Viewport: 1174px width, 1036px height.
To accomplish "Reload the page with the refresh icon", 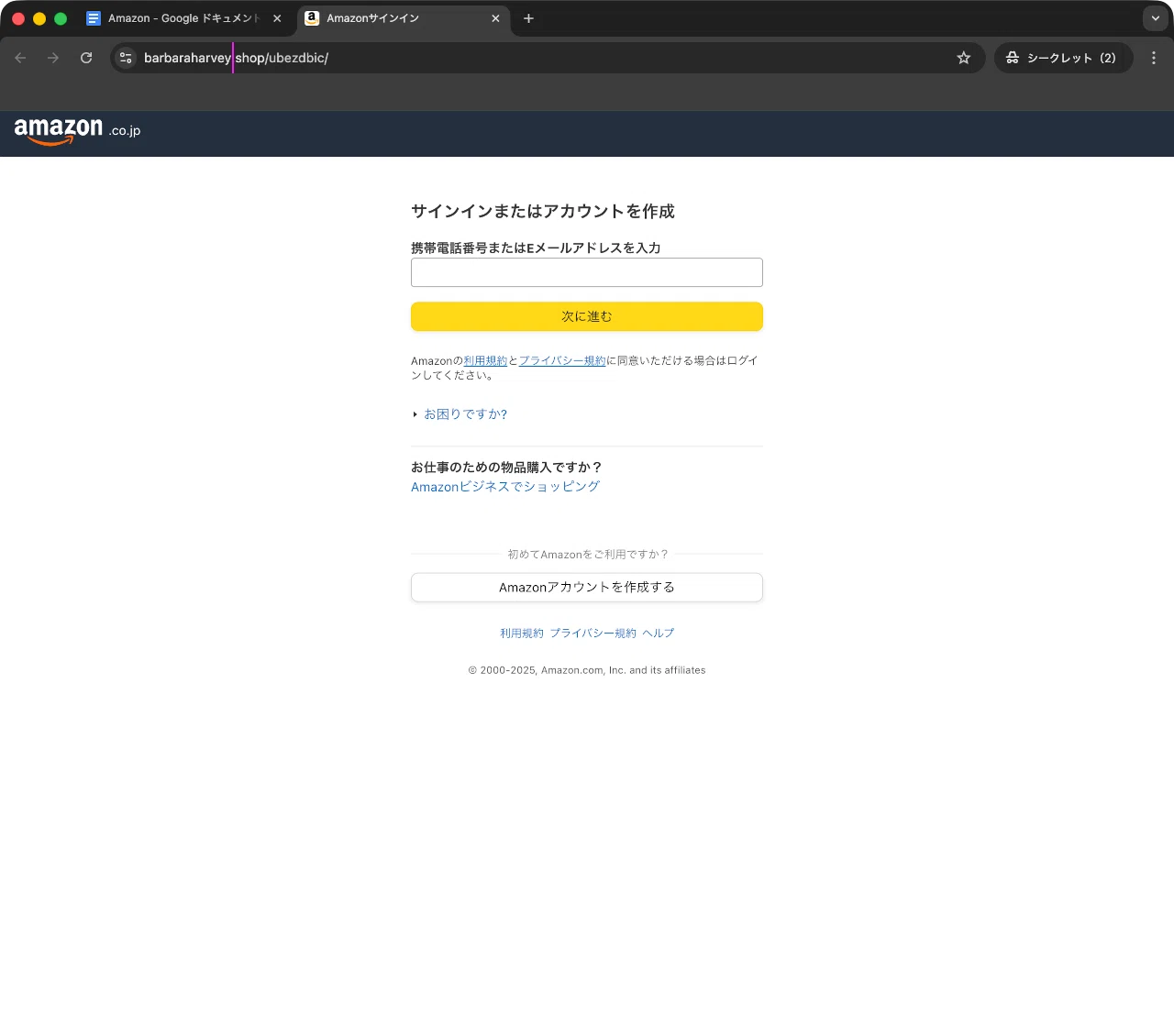I will tap(86, 58).
